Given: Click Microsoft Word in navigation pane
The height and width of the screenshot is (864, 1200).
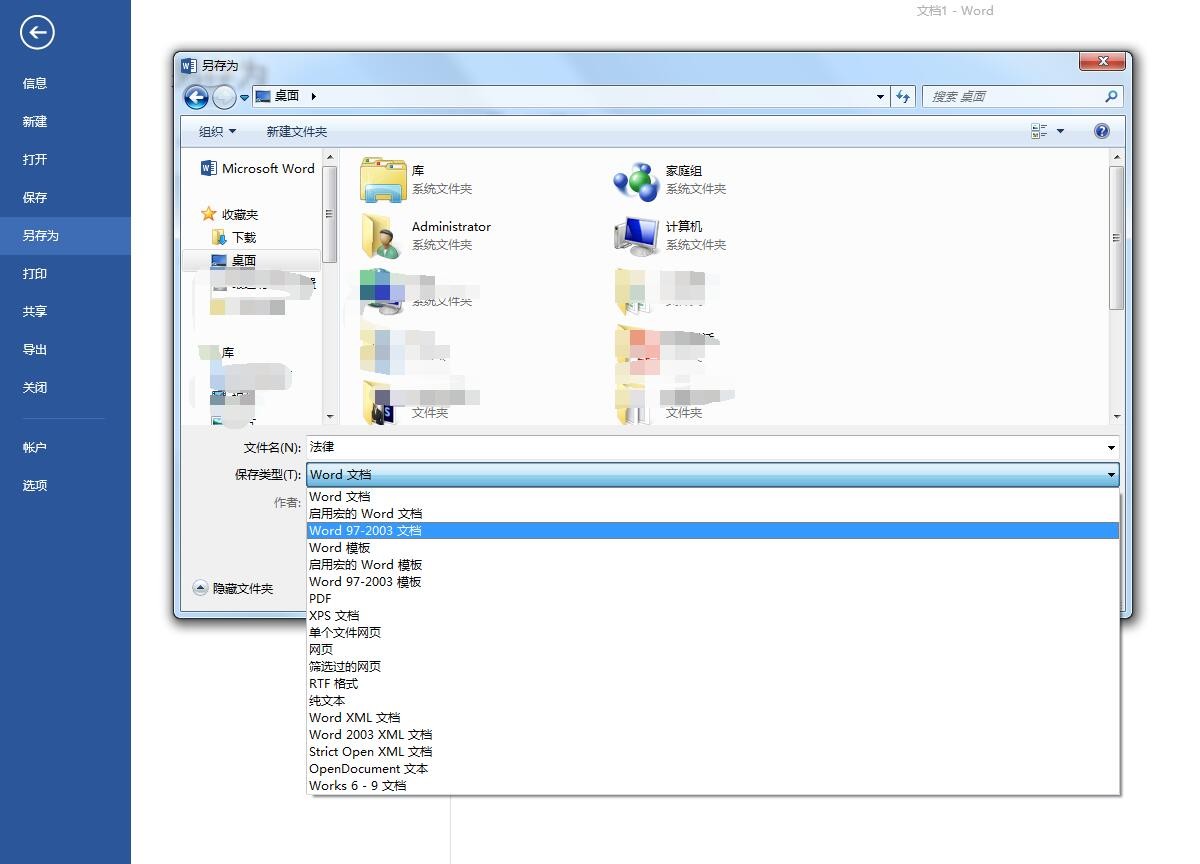Looking at the screenshot, I should 258,169.
